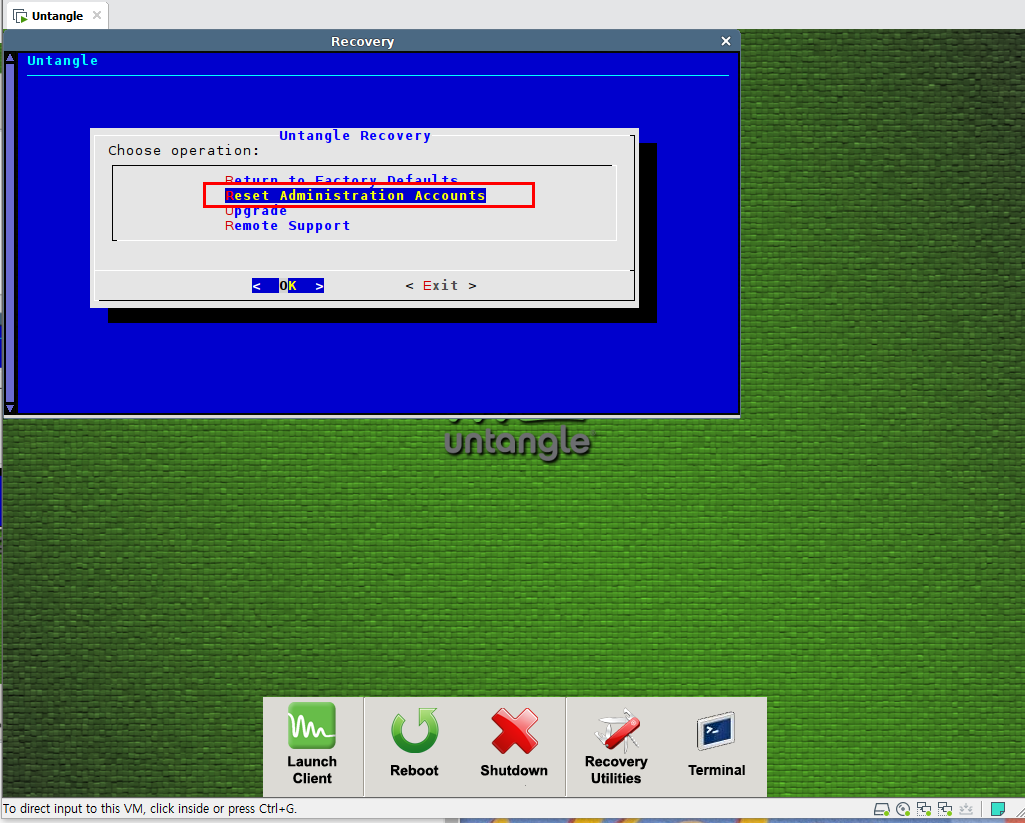Confirm with the OK button

[x=288, y=286]
